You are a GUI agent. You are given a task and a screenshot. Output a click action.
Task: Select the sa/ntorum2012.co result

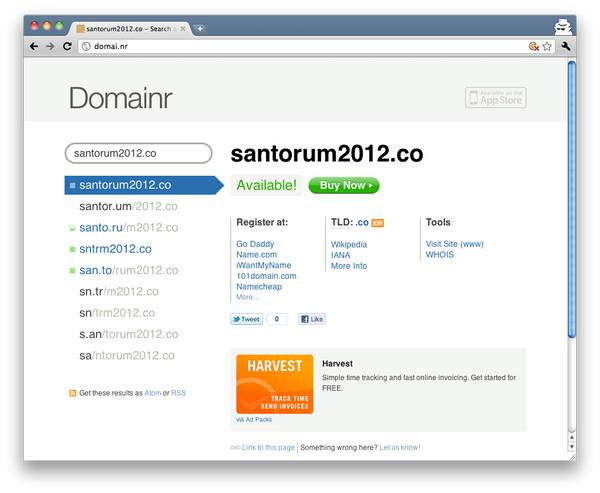pyautogui.click(x=127, y=356)
